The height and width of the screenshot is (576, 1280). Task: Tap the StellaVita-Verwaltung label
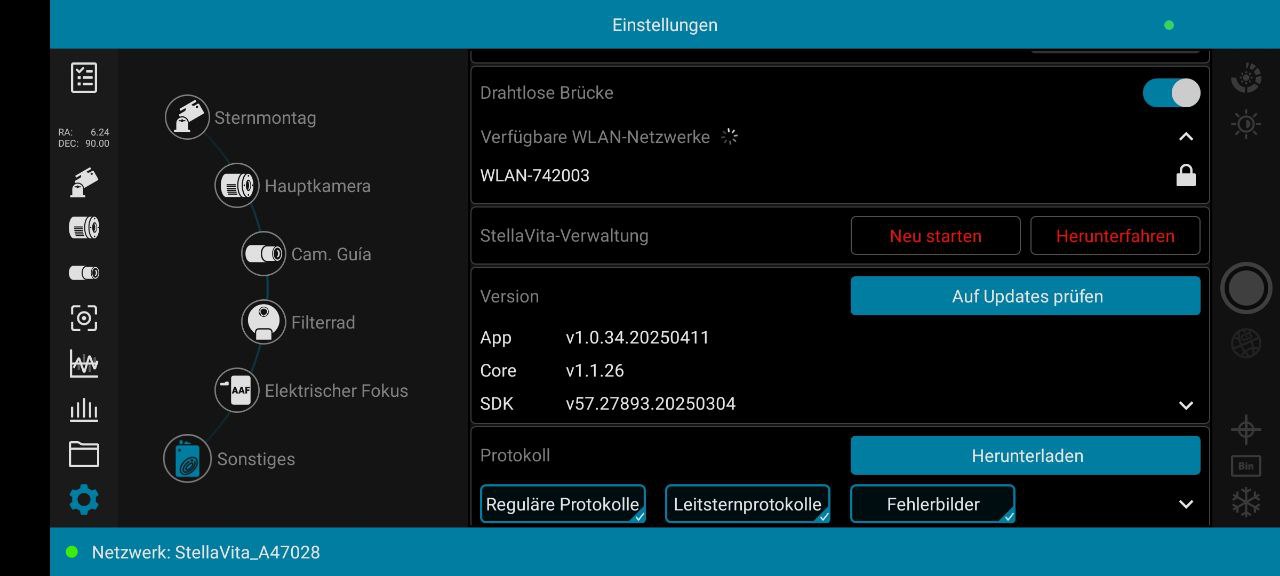point(564,236)
